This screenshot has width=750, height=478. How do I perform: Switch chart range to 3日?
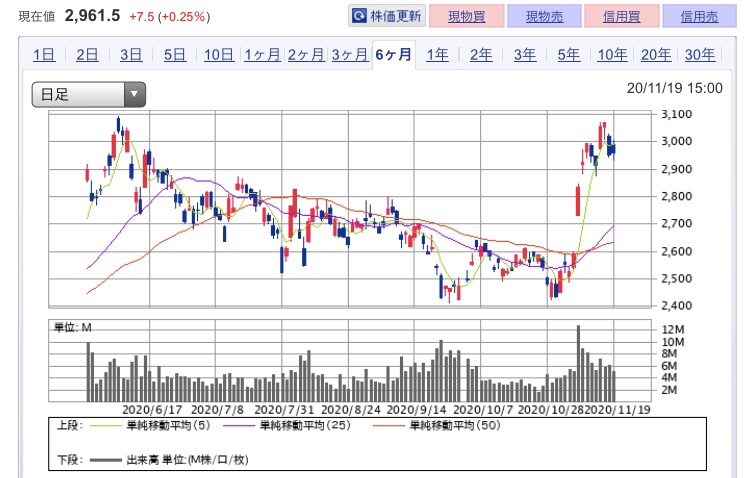131,55
